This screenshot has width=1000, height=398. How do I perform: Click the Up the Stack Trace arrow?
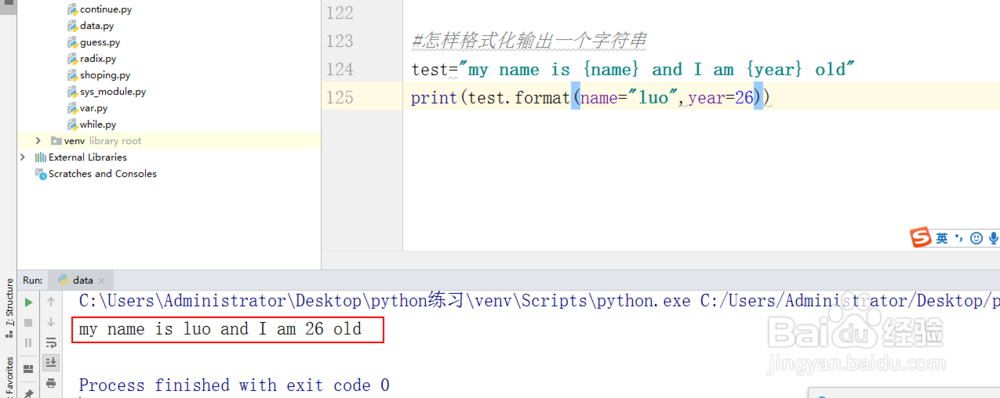pos(51,302)
